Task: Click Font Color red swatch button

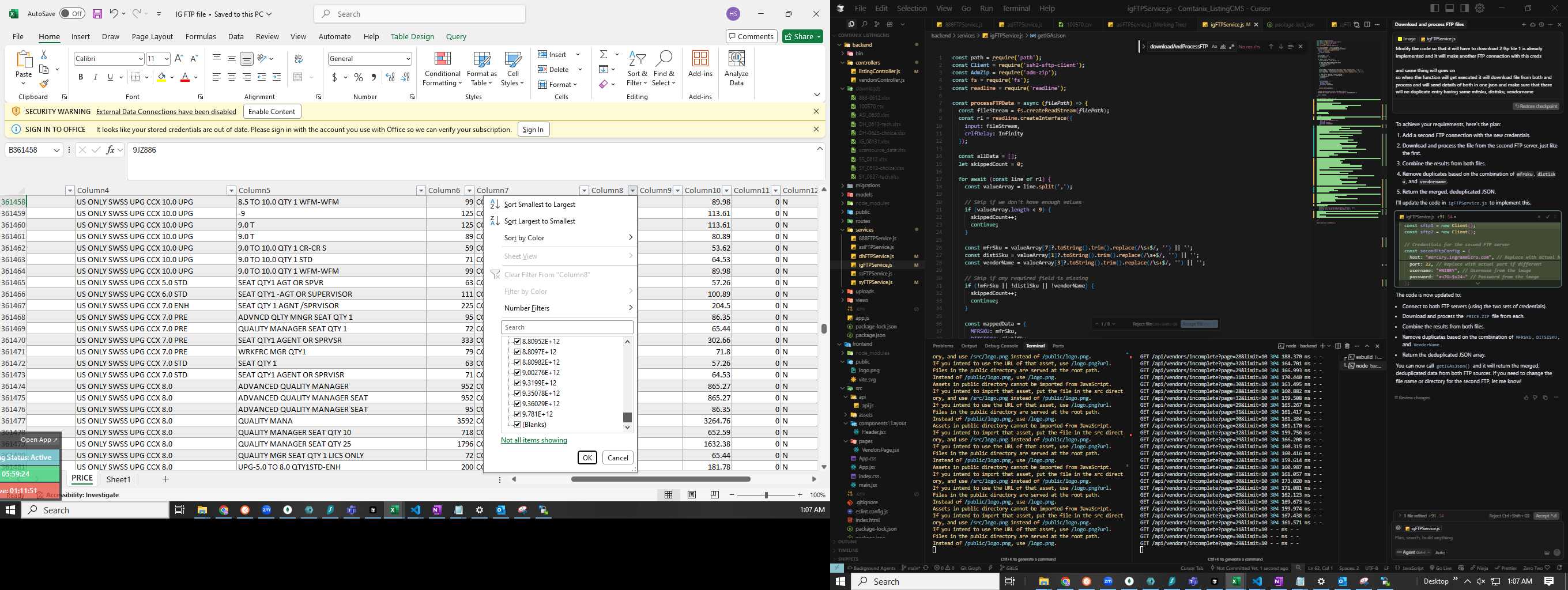Action: click(x=186, y=77)
